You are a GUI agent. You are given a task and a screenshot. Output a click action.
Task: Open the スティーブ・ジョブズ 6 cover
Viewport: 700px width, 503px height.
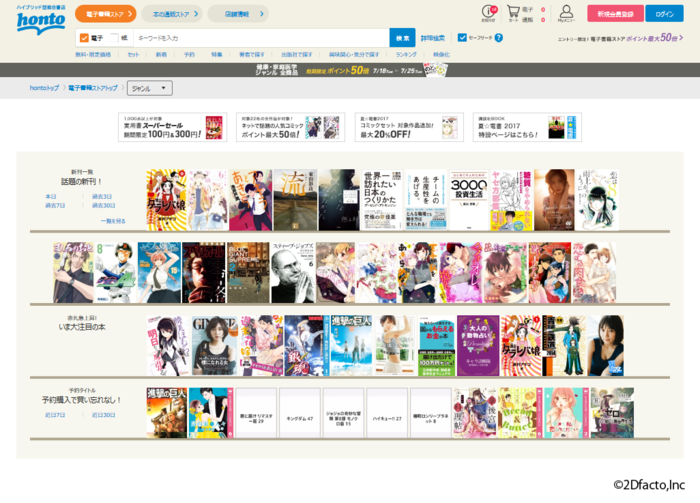293,273
